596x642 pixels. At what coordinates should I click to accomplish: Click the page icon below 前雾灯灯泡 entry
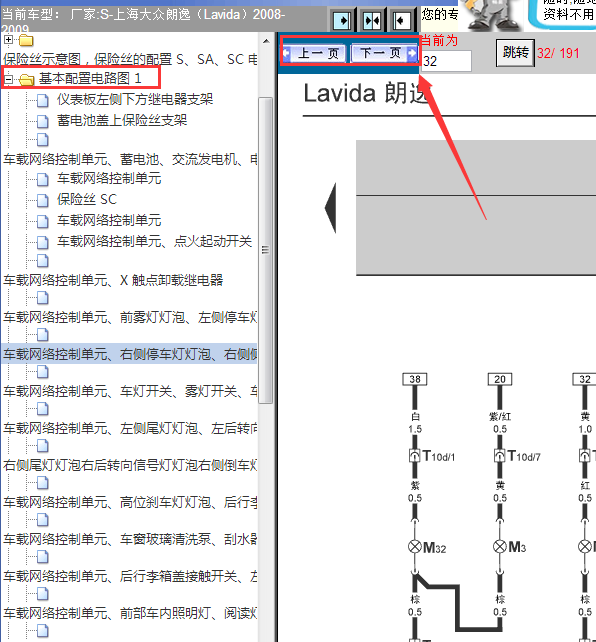(x=43, y=335)
